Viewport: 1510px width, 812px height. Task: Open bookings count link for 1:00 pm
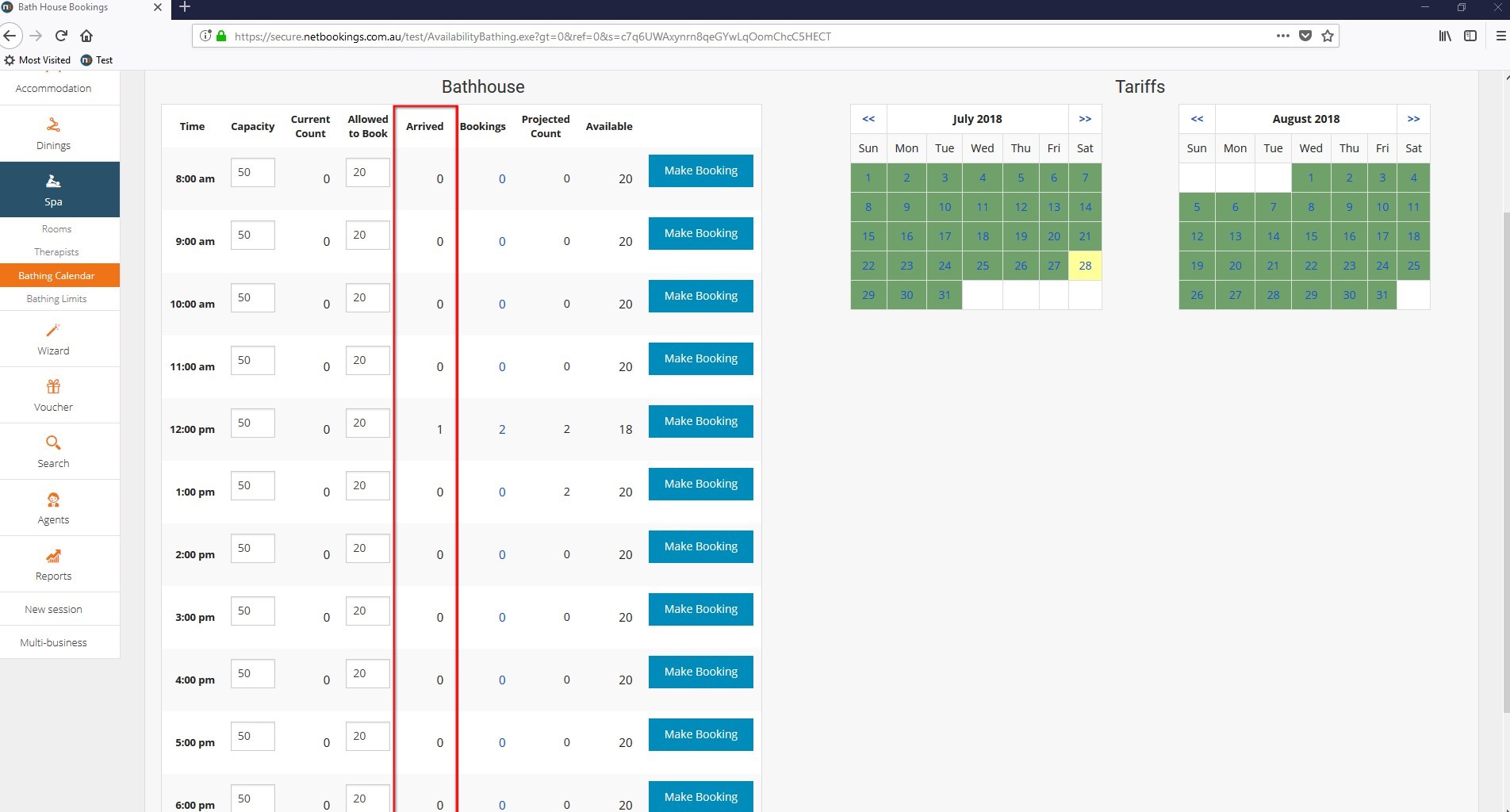502,492
